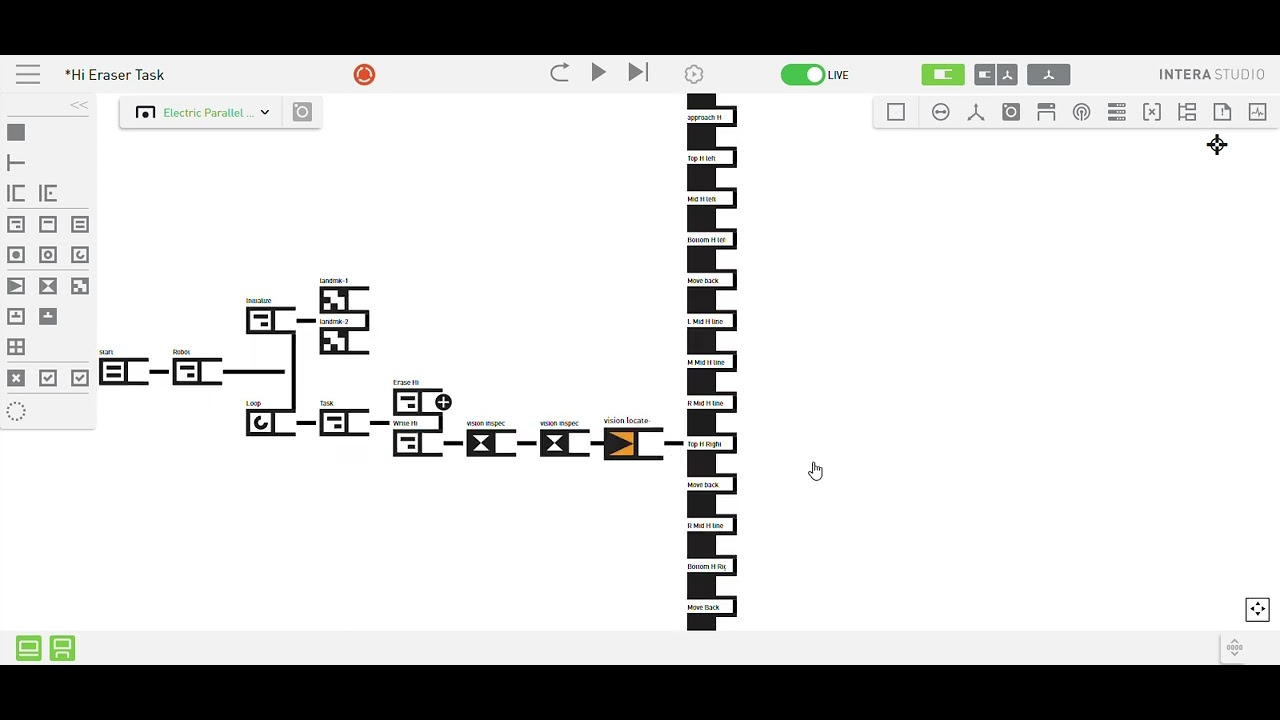Click the second green layout icon bottom left

(x=62, y=648)
